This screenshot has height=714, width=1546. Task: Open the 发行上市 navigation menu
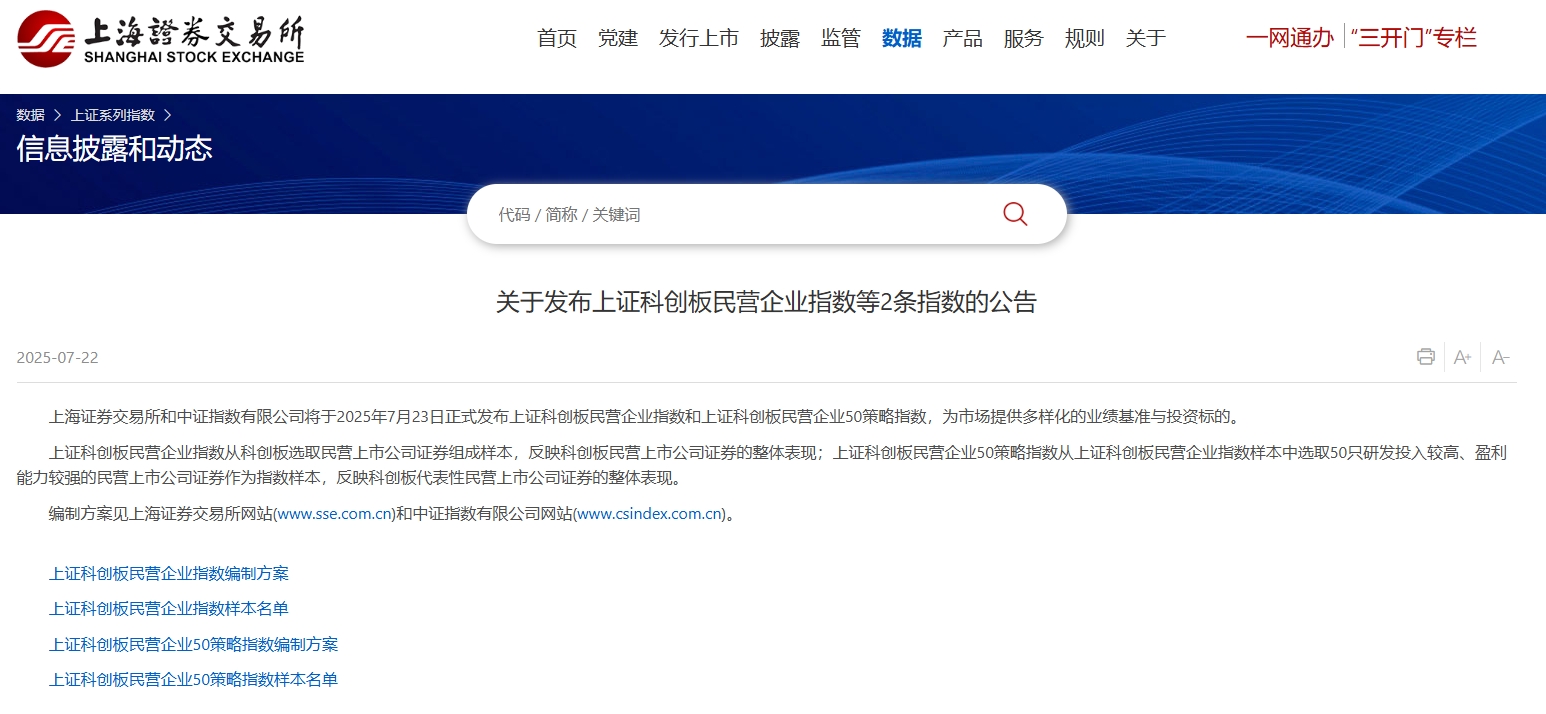[x=698, y=39]
